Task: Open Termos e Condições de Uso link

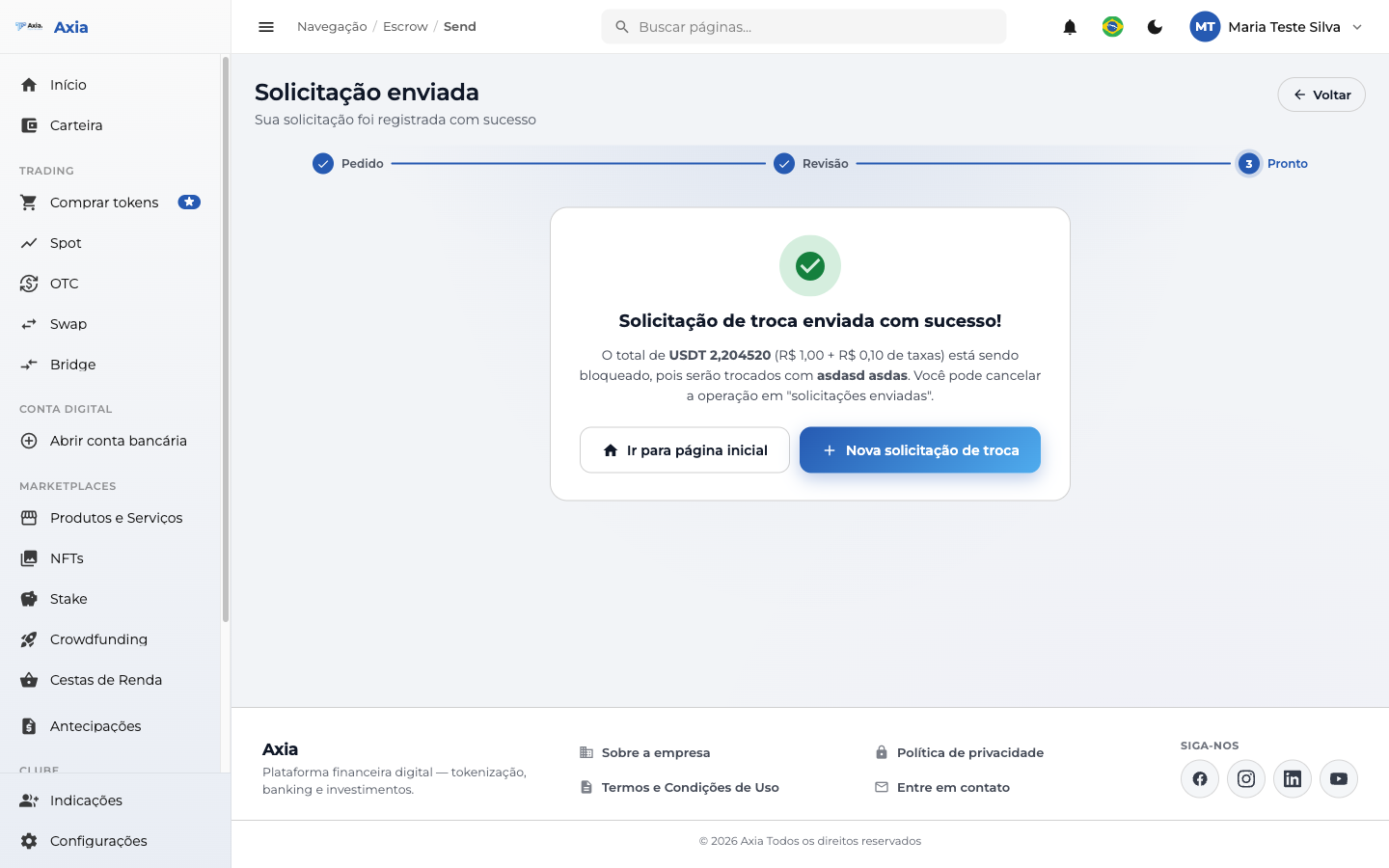Action: 679,788
